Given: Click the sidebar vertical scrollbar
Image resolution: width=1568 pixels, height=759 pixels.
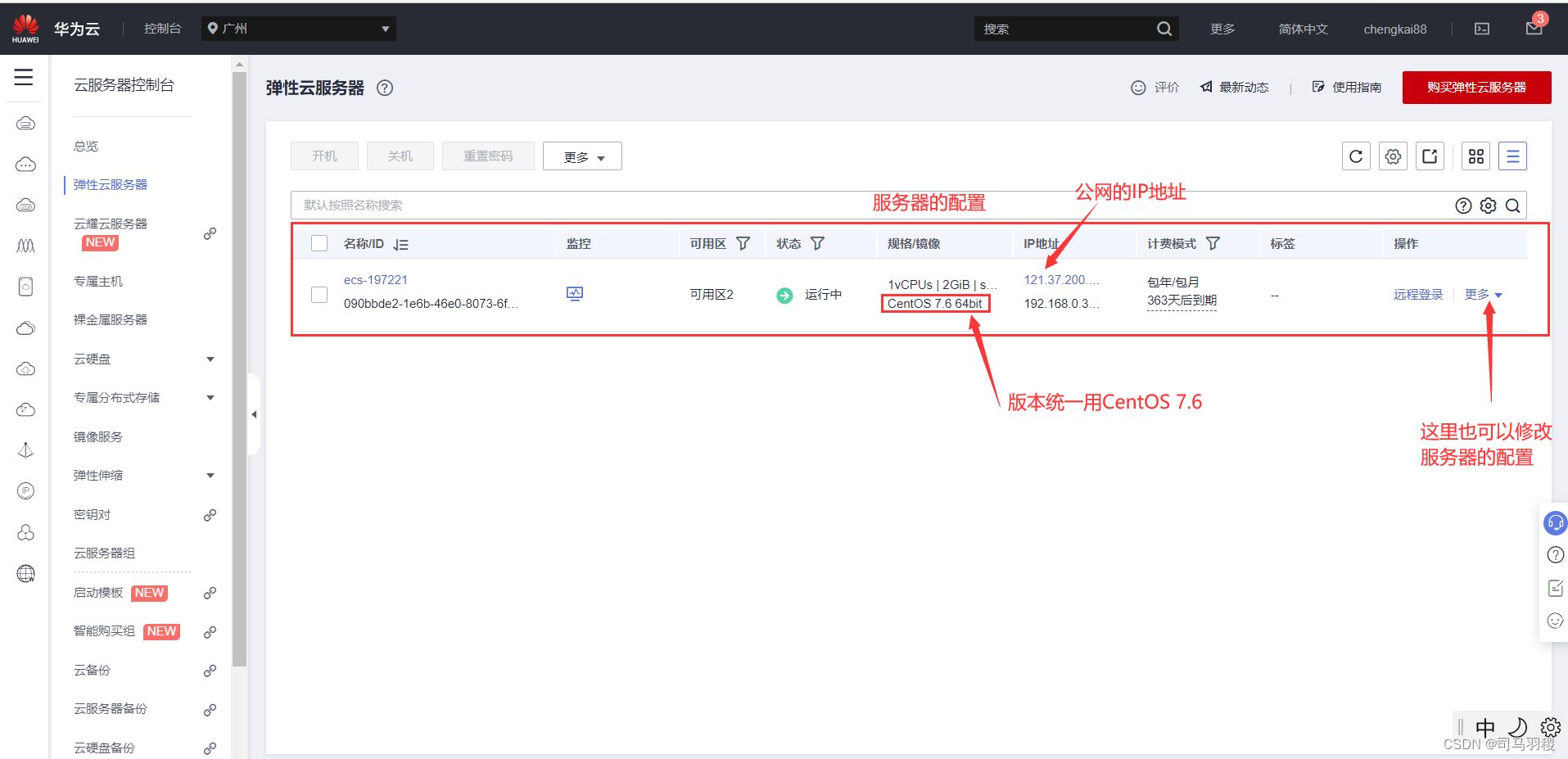Looking at the screenshot, I should coord(239,368).
